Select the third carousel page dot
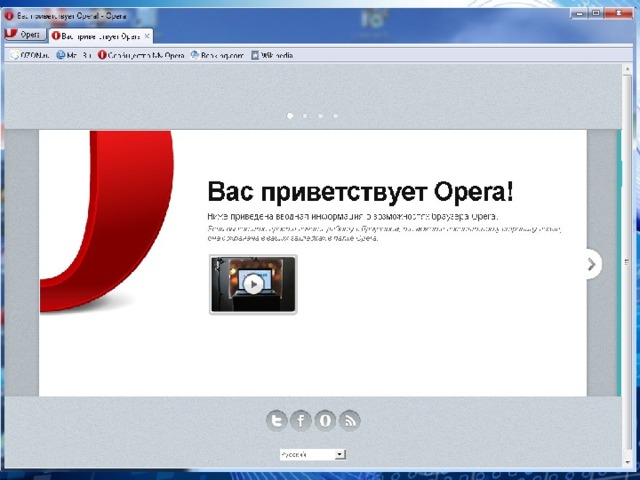This screenshot has height=480, width=640. (320, 116)
